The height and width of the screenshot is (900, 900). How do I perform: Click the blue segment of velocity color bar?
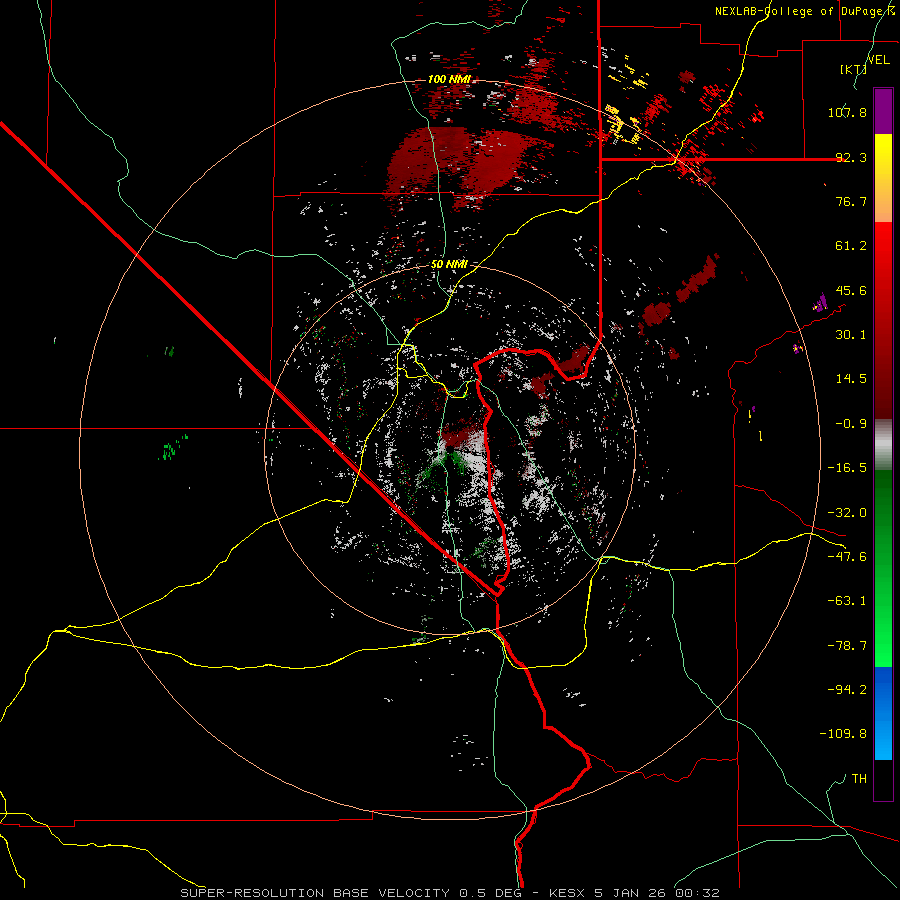pos(883,713)
